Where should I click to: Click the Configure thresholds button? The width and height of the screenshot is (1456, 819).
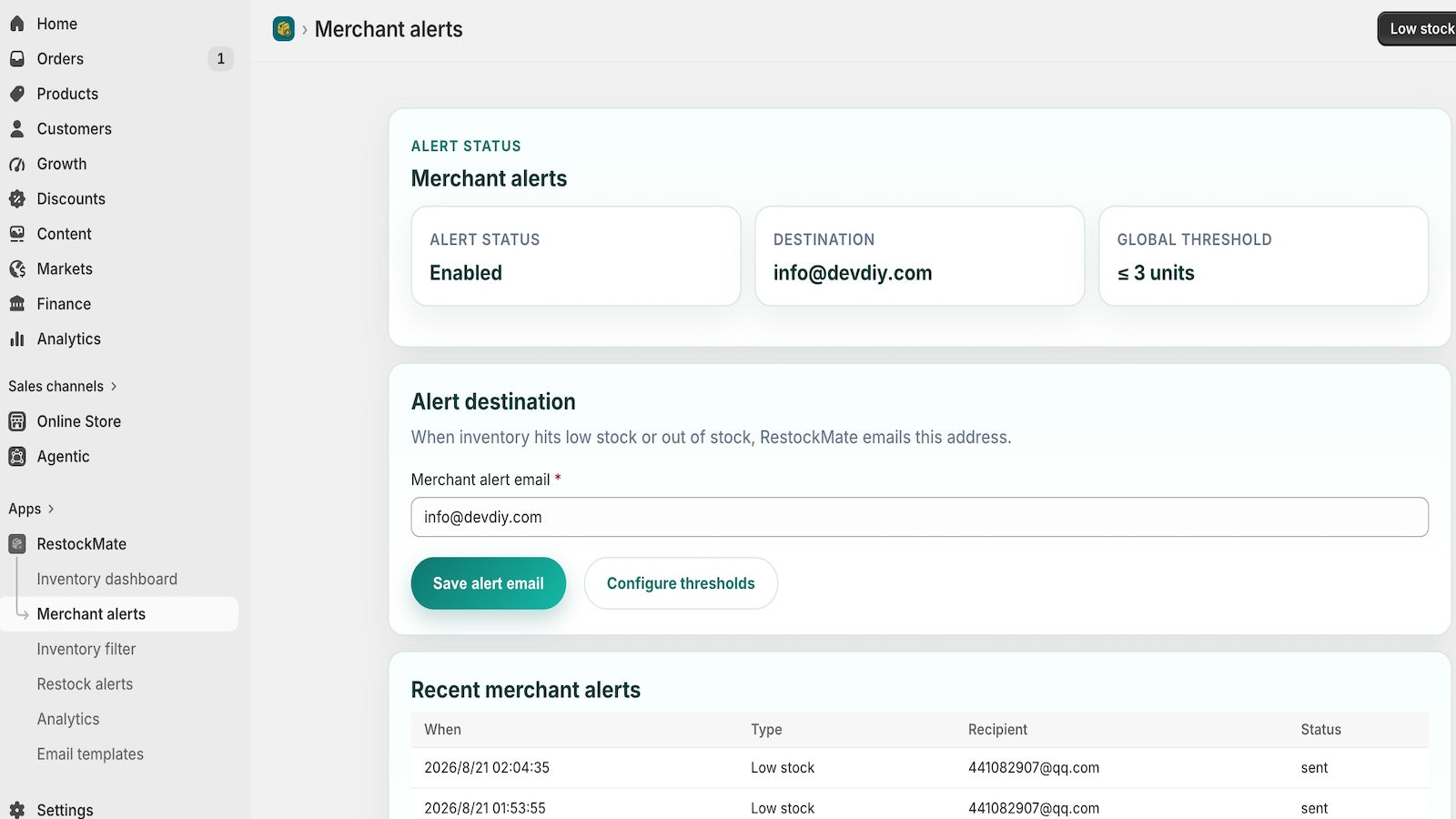[681, 583]
